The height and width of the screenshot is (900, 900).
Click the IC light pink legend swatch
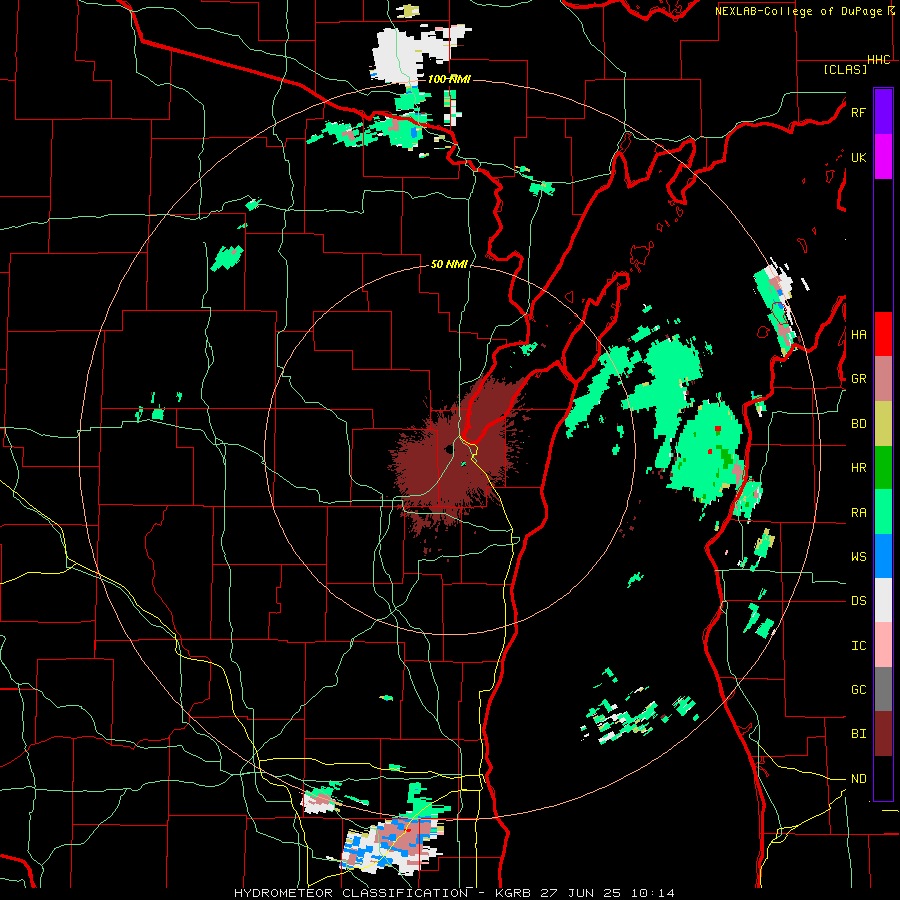point(883,645)
